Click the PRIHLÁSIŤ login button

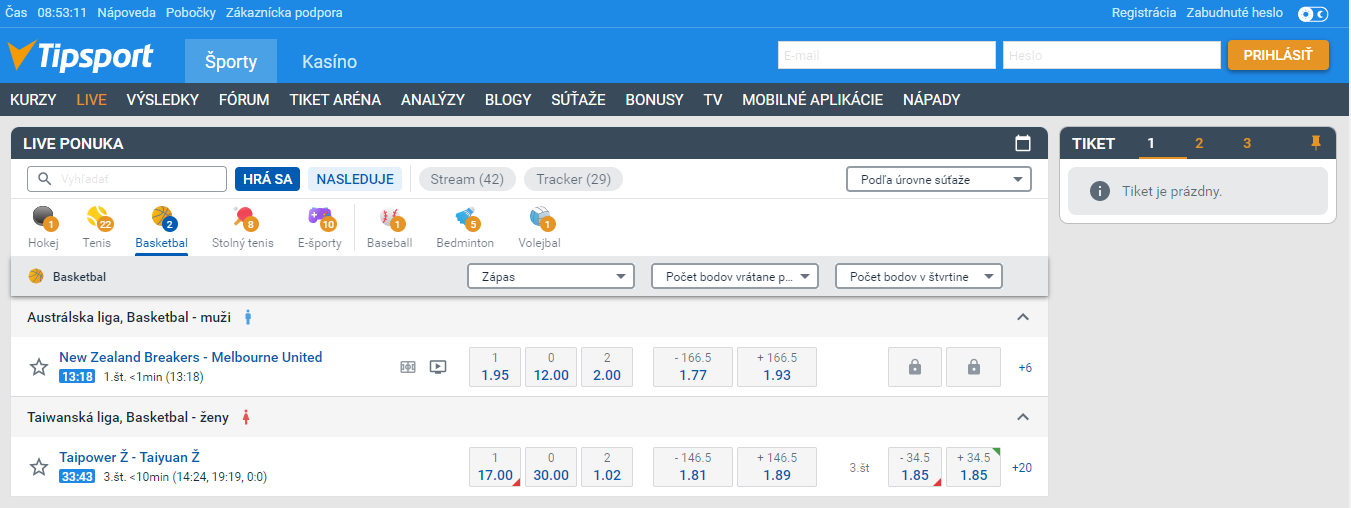1277,55
